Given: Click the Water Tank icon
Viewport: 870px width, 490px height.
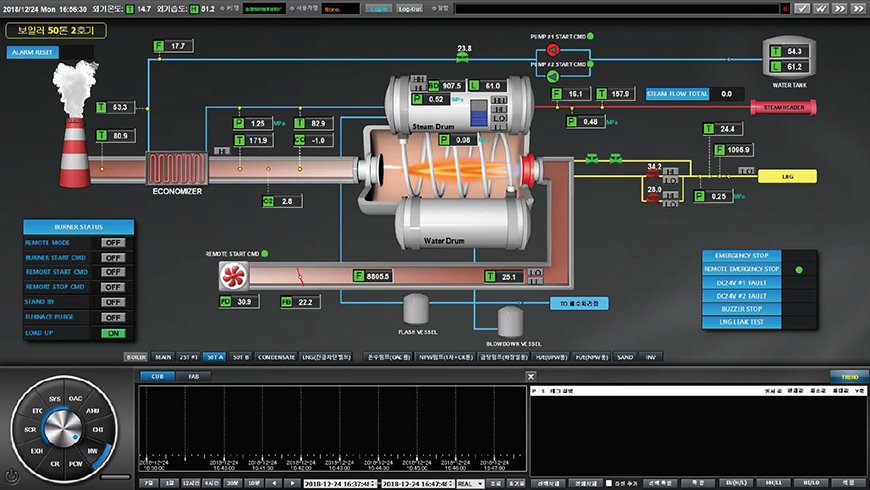Looking at the screenshot, I should click(790, 59).
